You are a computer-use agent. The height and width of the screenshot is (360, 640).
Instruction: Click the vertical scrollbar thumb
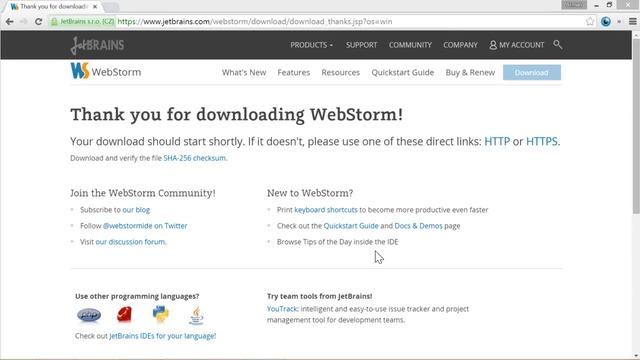[x=636, y=126]
